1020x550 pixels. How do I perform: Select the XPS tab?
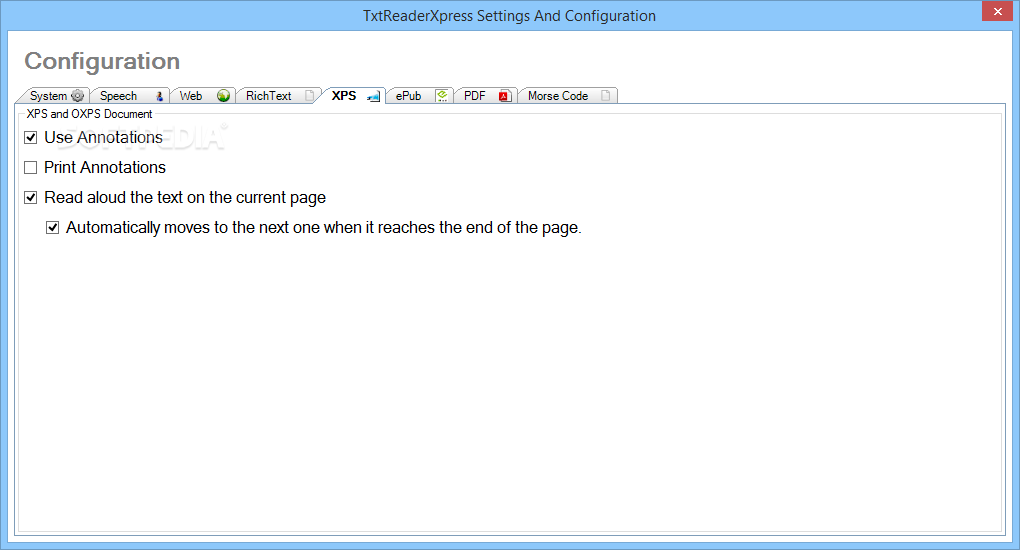coord(354,96)
